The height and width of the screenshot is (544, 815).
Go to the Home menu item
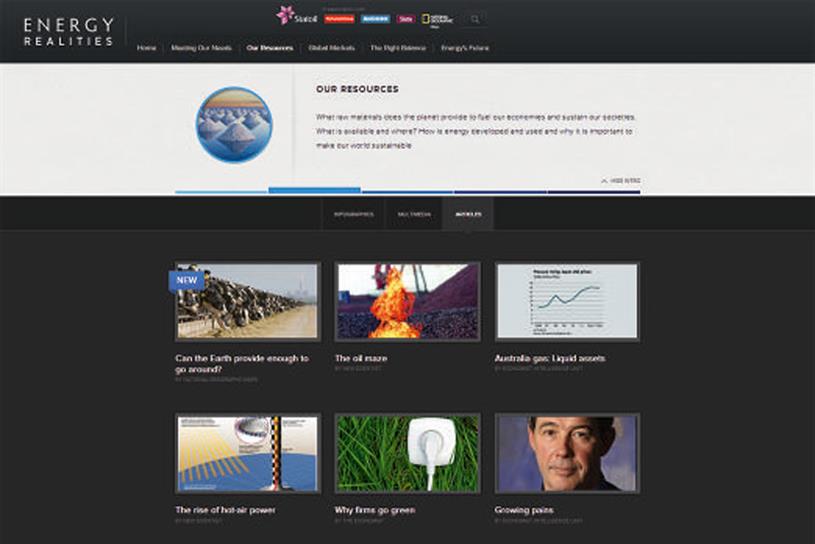146,47
